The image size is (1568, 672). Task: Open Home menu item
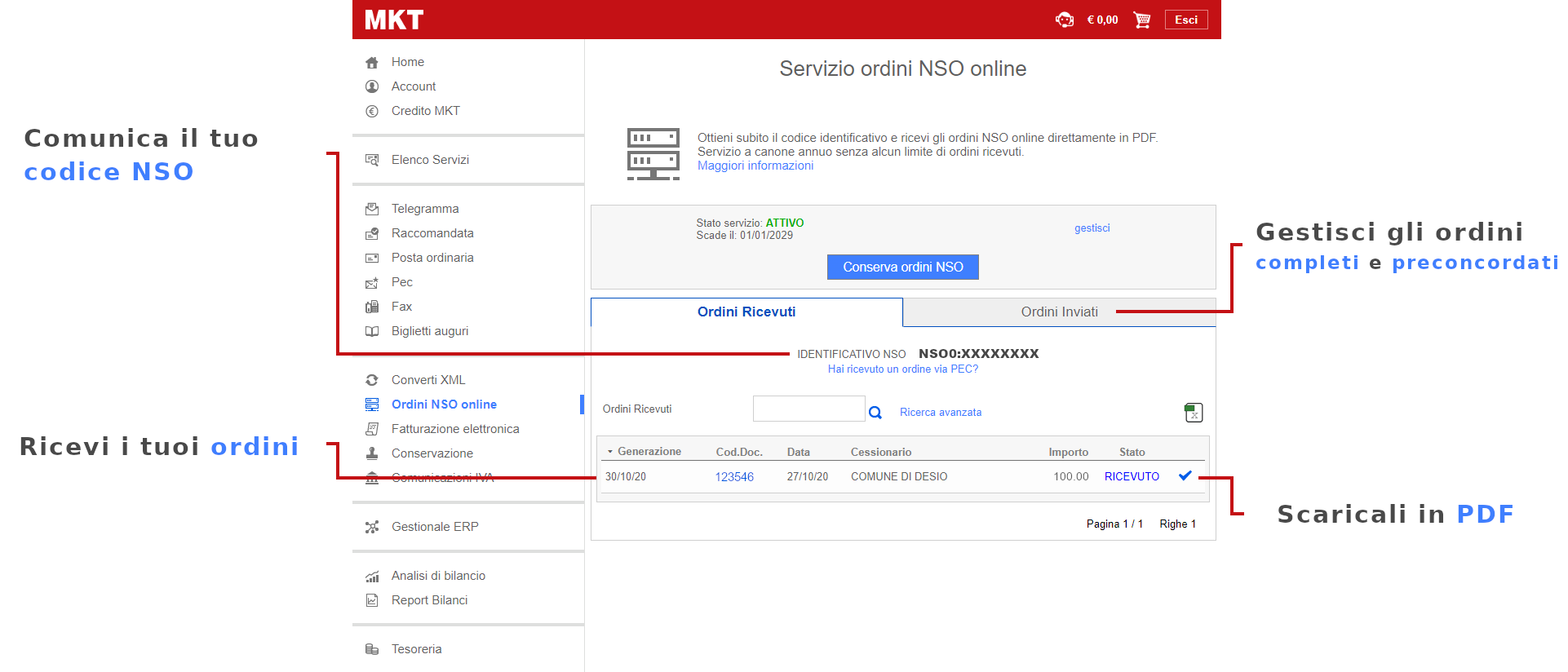tap(408, 62)
